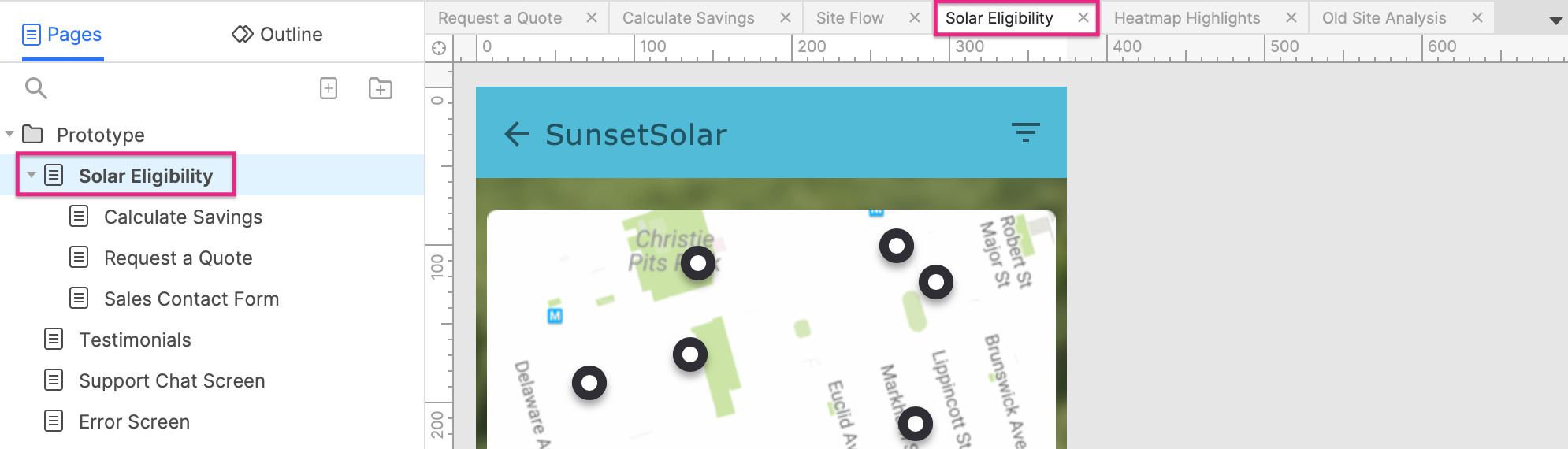Click the add new page icon

point(329,88)
